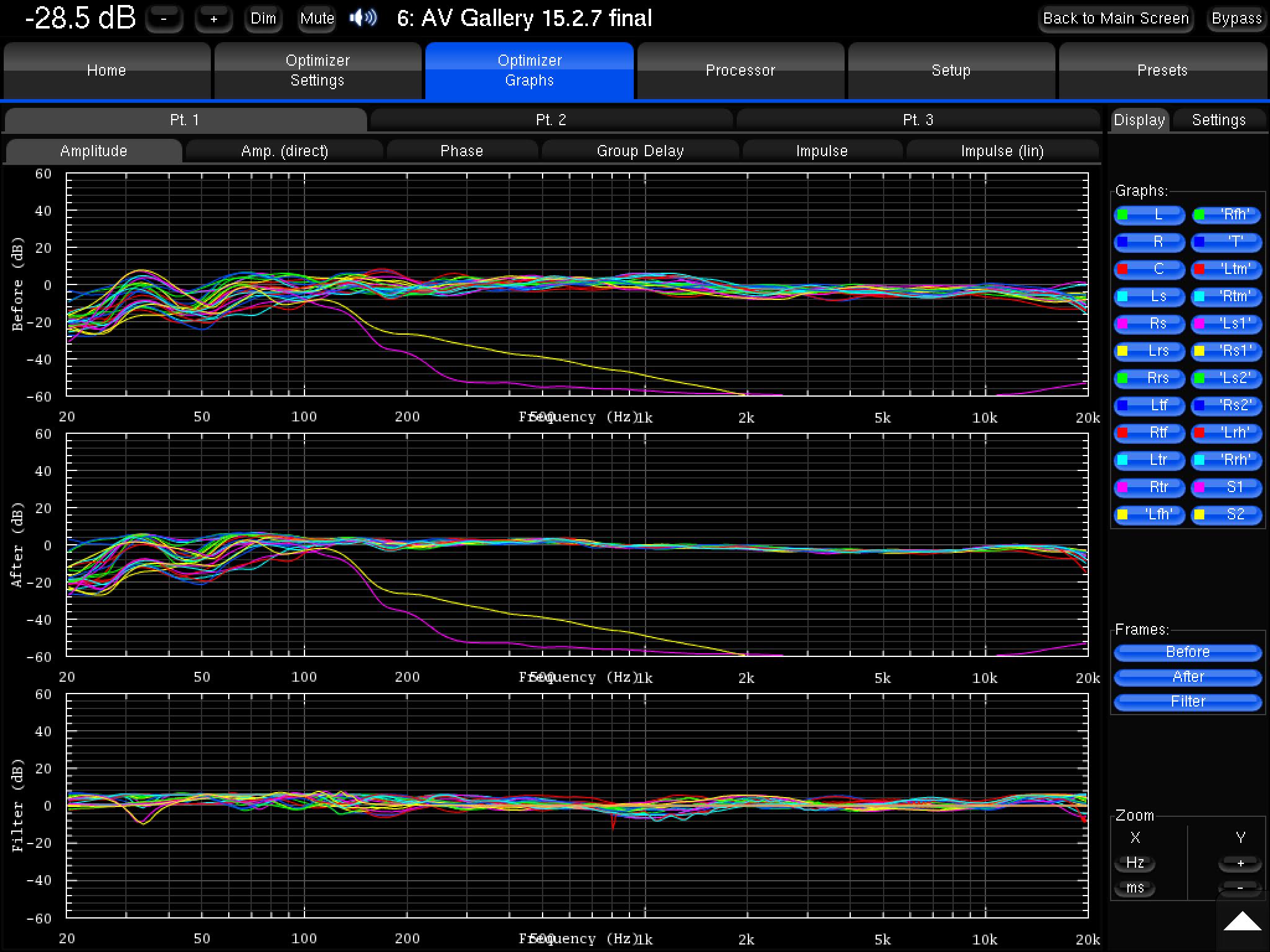This screenshot has height=952, width=1270.
Task: Zoom out Y axis with minus
Action: pyautogui.click(x=1240, y=888)
